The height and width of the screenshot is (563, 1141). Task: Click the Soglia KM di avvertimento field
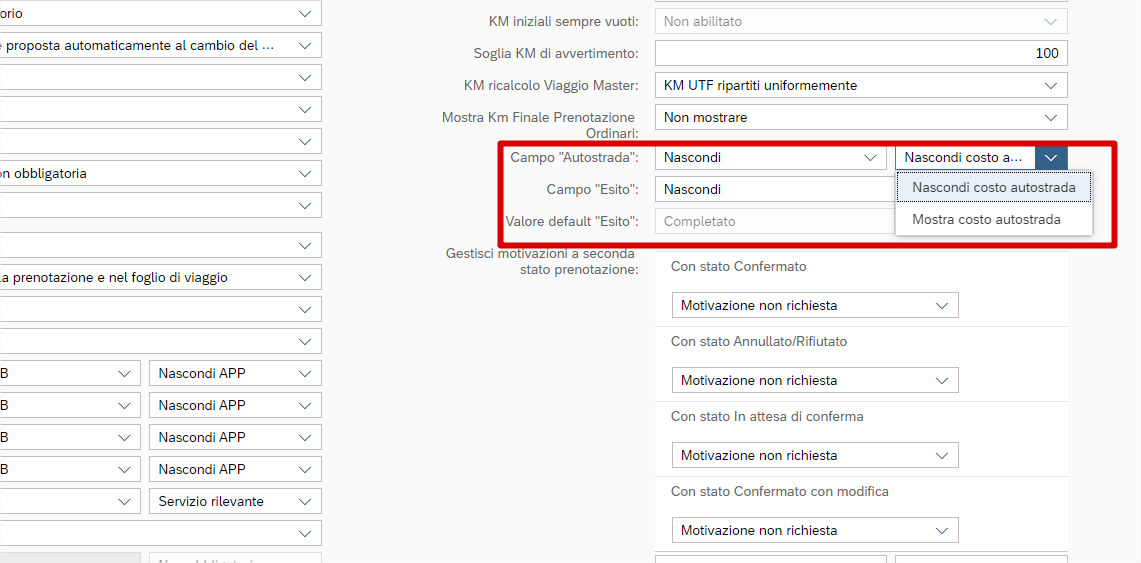coord(860,53)
